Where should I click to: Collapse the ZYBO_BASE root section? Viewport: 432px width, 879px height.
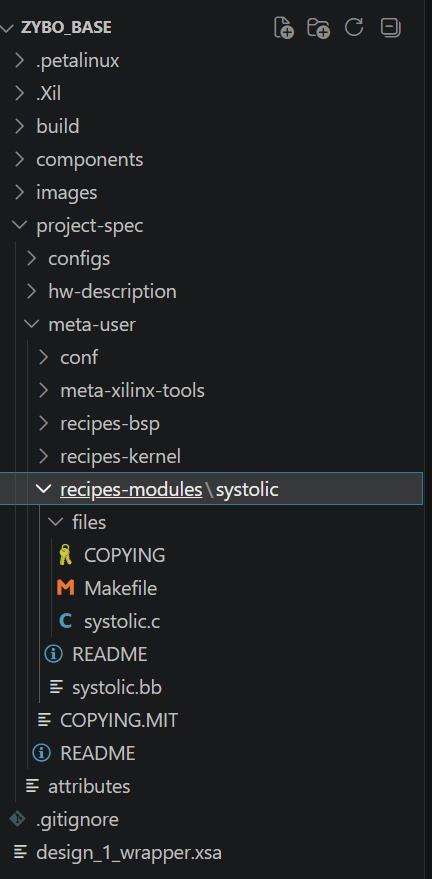coord(7,27)
